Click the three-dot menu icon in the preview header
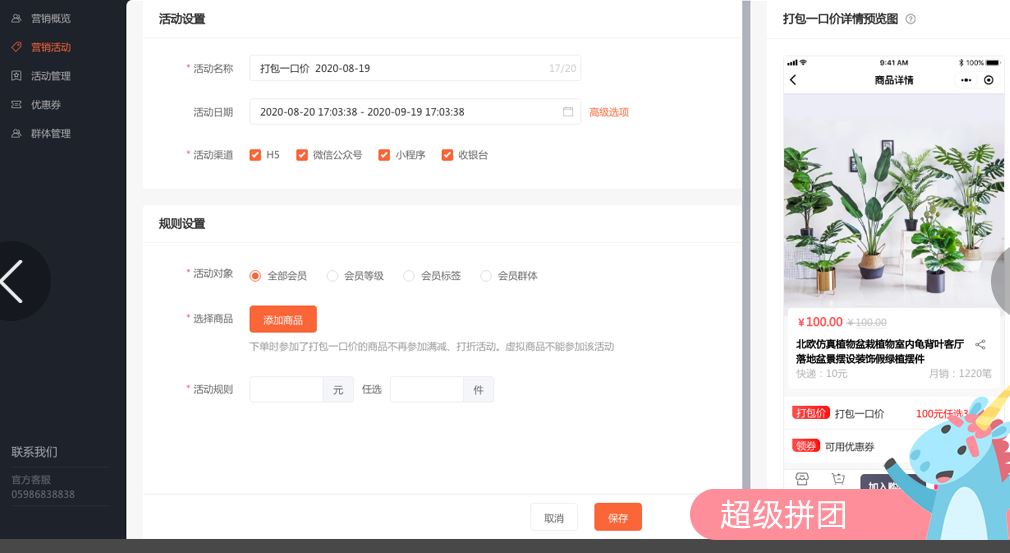1010x553 pixels. coord(966,80)
